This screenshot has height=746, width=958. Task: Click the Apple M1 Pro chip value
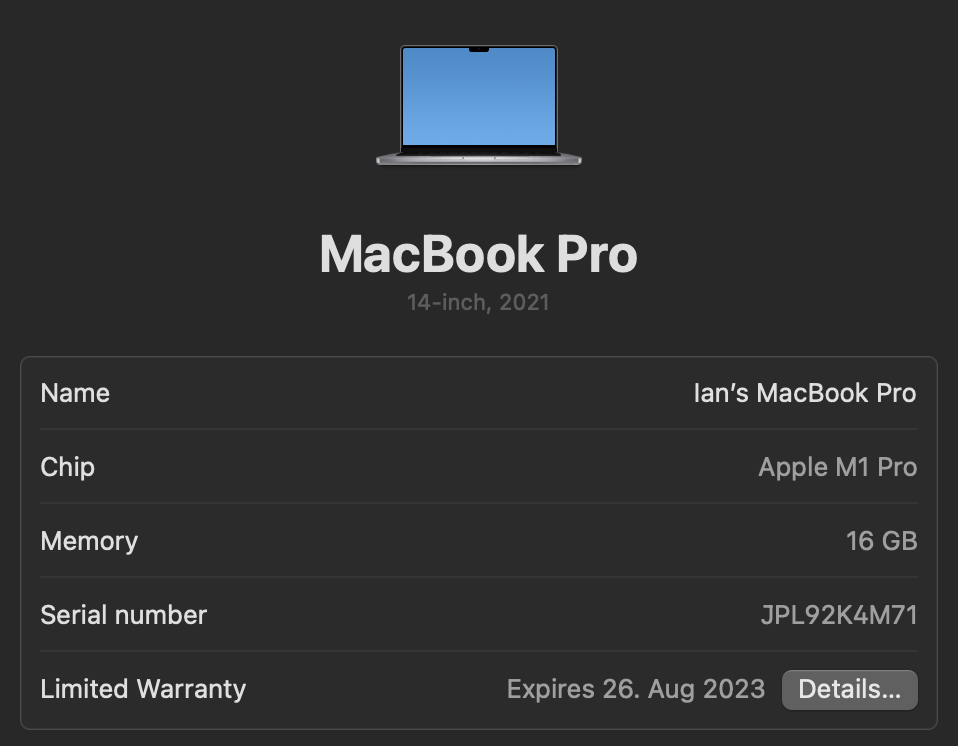point(838,467)
